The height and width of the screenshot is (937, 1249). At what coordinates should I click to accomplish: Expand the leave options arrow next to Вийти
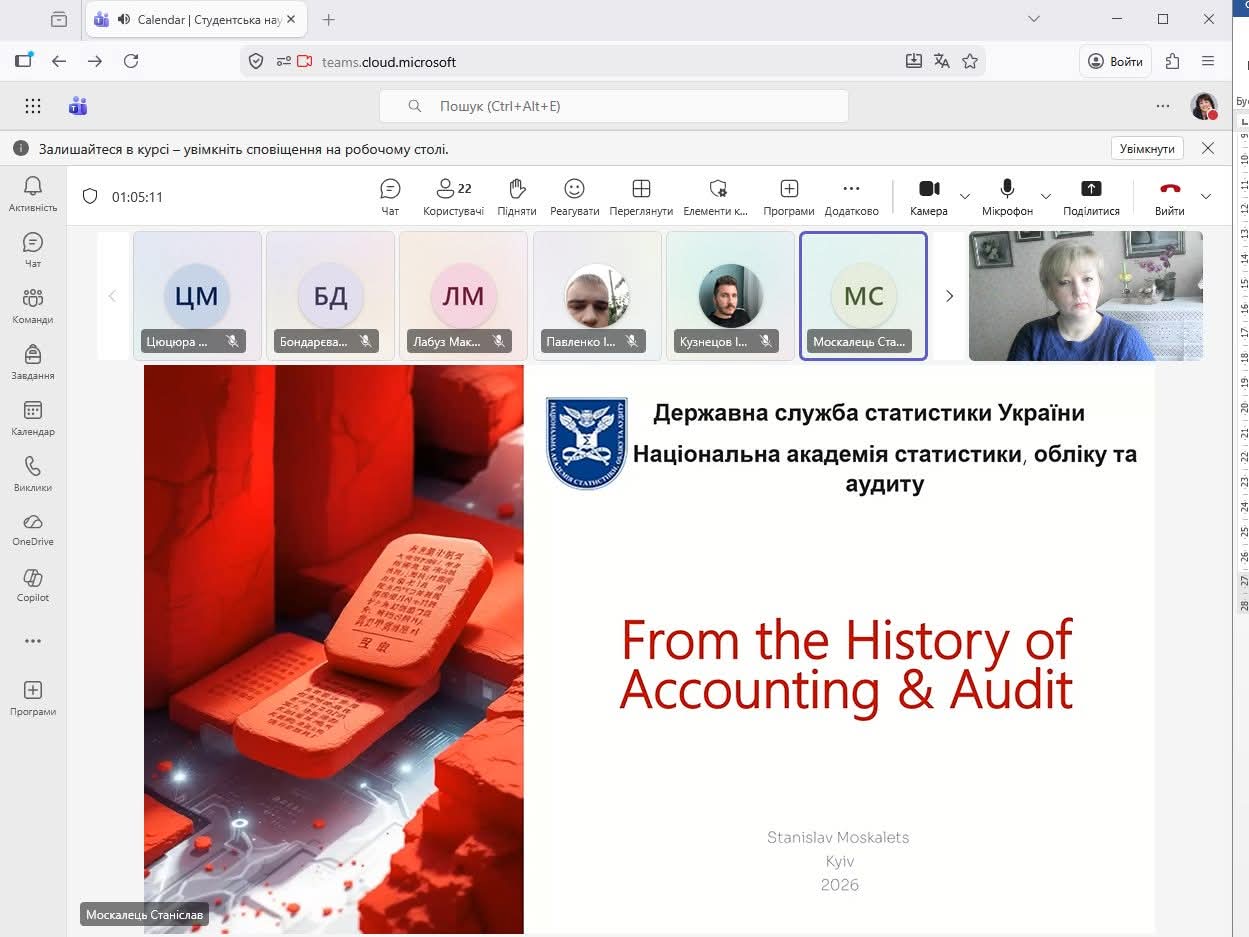[1206, 196]
